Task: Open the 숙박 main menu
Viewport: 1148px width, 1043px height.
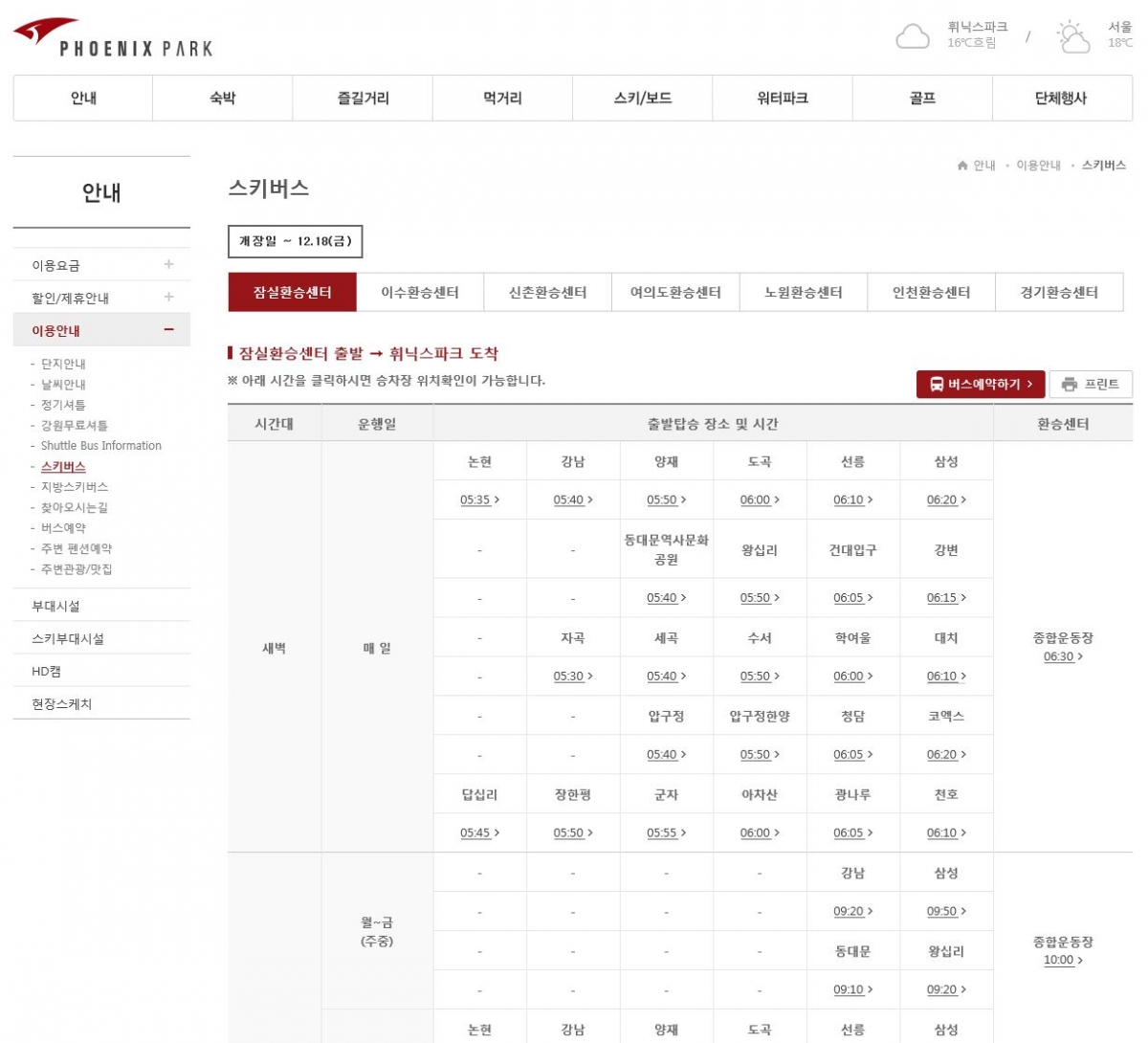Action: (223, 99)
